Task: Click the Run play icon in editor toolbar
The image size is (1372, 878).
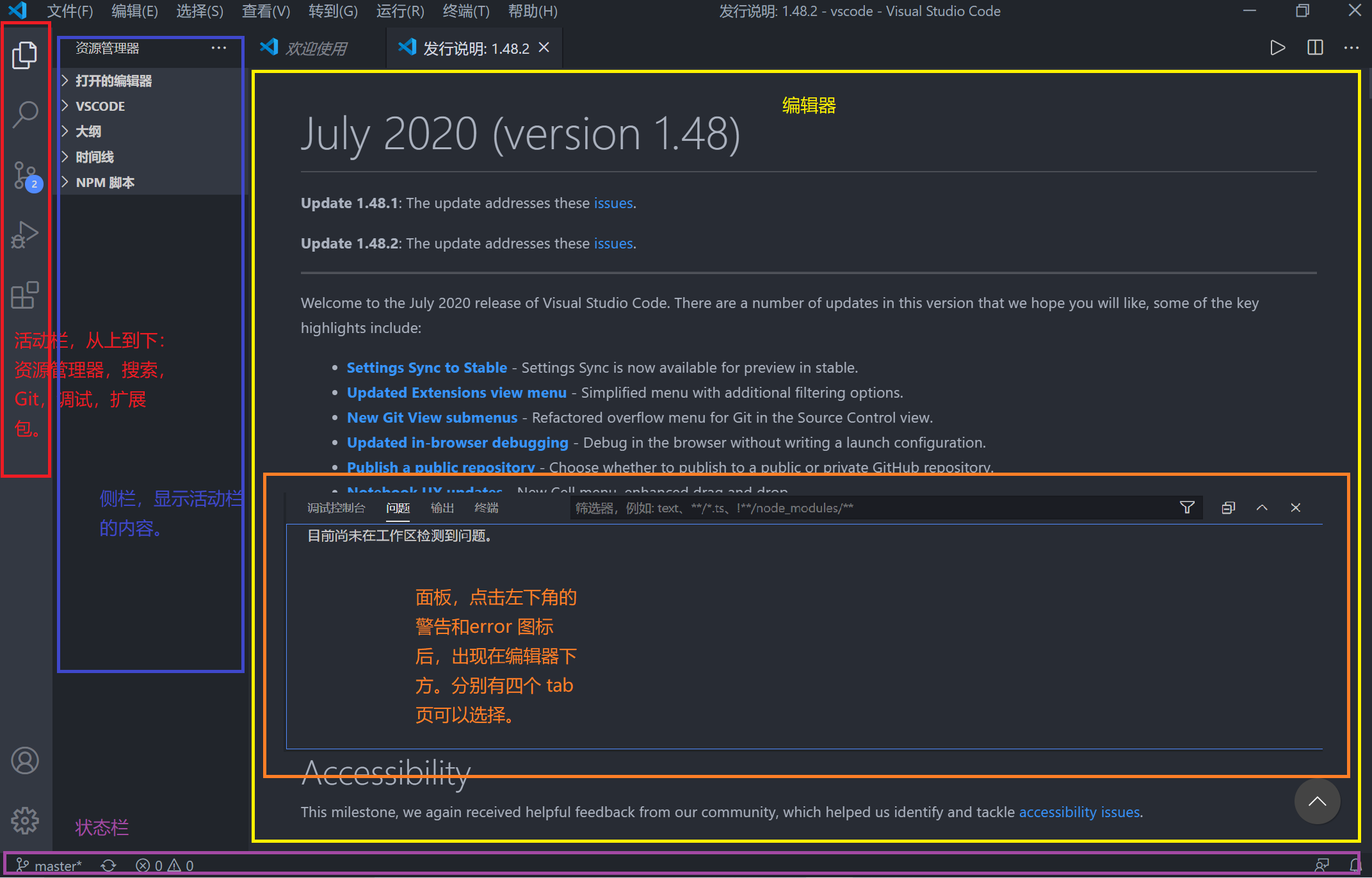Action: click(1277, 48)
